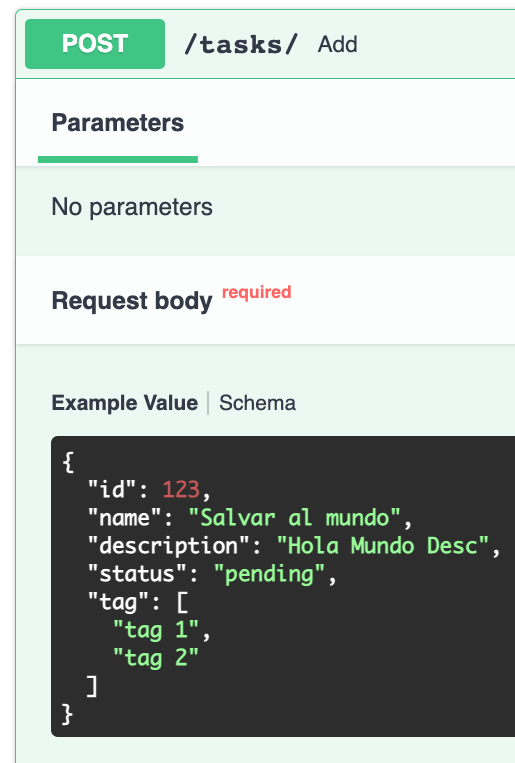Viewport: 515px width, 763px height.
Task: Click the "description" key in example
Action: click(x=169, y=546)
